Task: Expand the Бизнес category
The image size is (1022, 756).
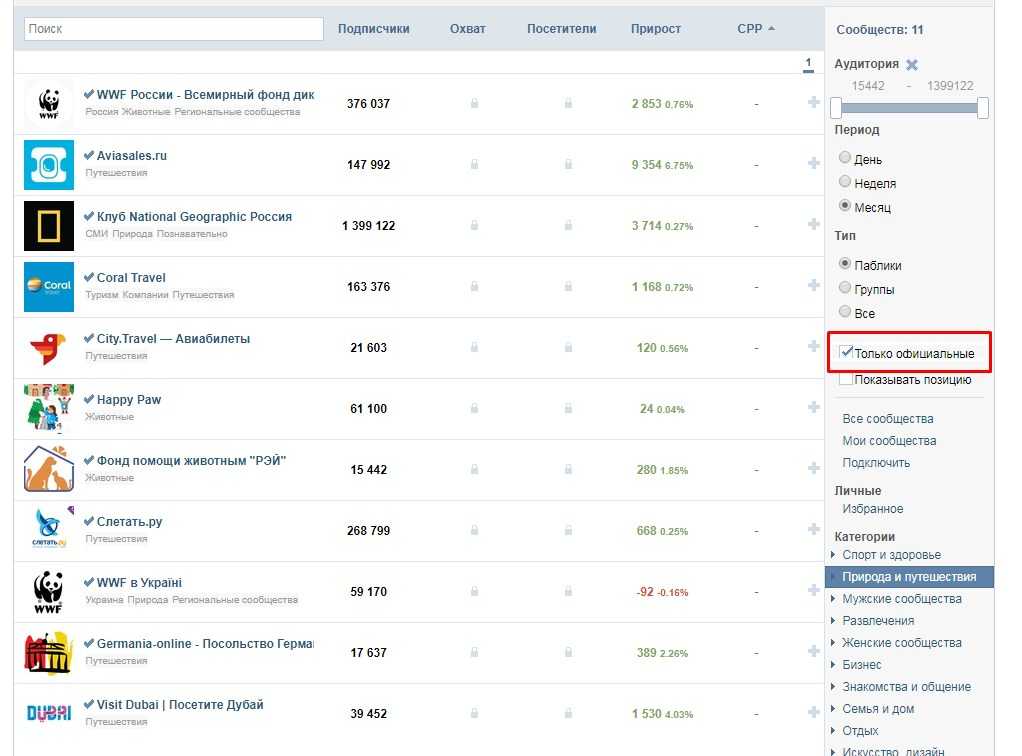Action: (x=861, y=665)
